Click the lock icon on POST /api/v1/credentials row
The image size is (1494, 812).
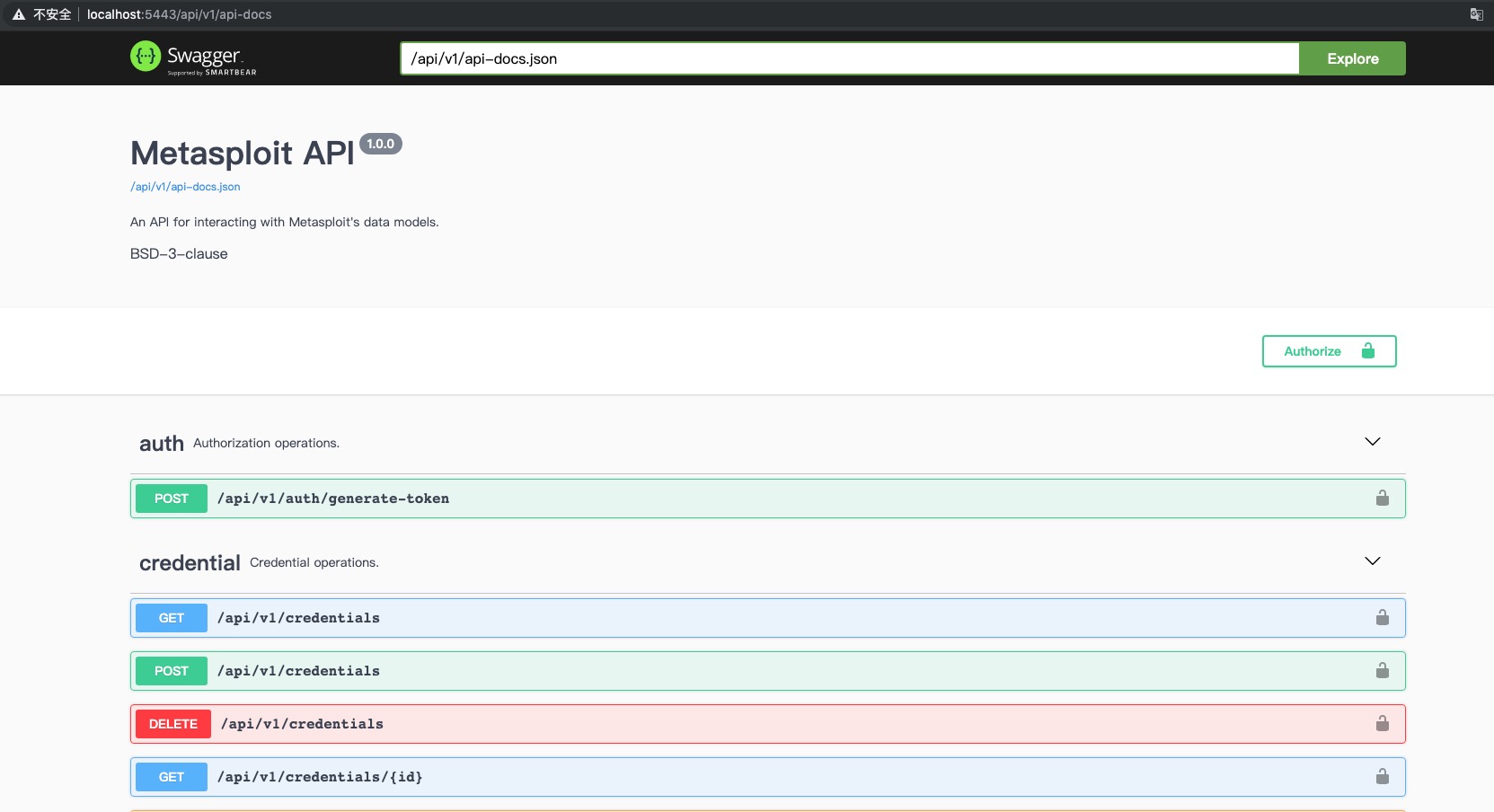1383,670
